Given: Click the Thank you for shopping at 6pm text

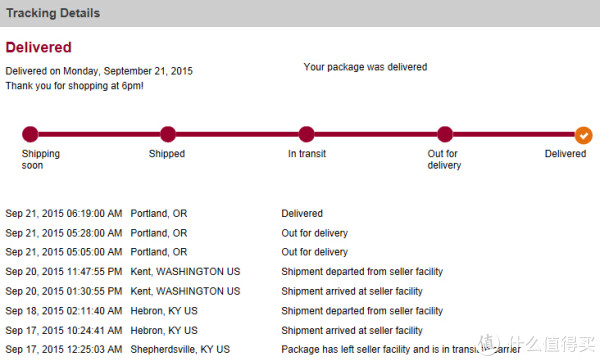Looking at the screenshot, I should [75, 85].
